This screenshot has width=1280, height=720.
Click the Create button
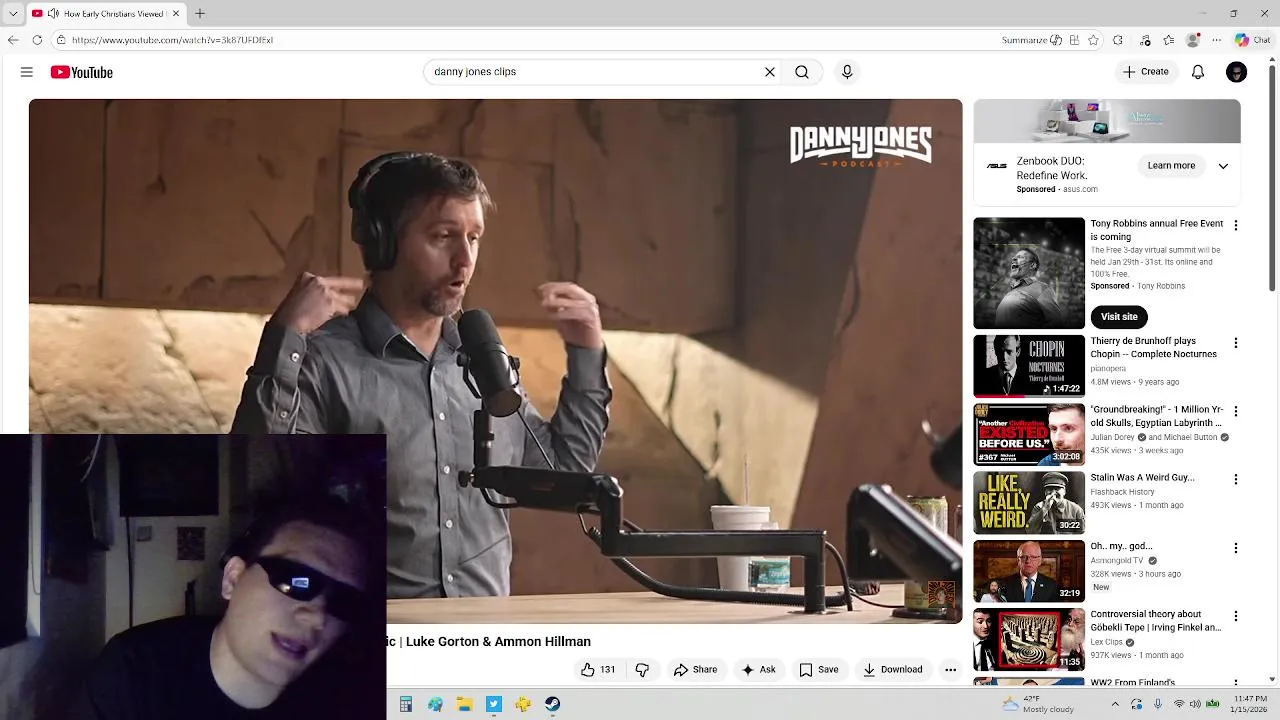(x=1146, y=72)
